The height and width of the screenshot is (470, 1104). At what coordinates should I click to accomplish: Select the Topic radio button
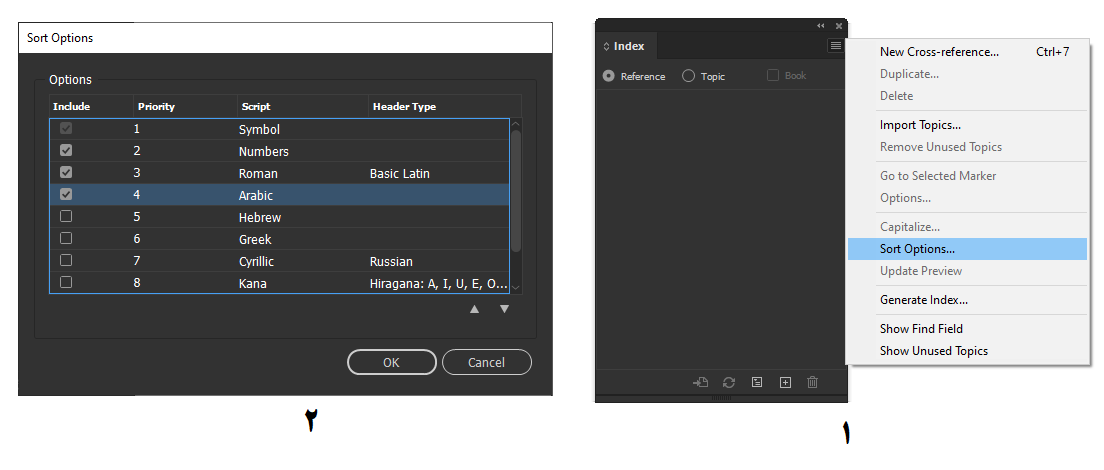pyautogui.click(x=689, y=75)
